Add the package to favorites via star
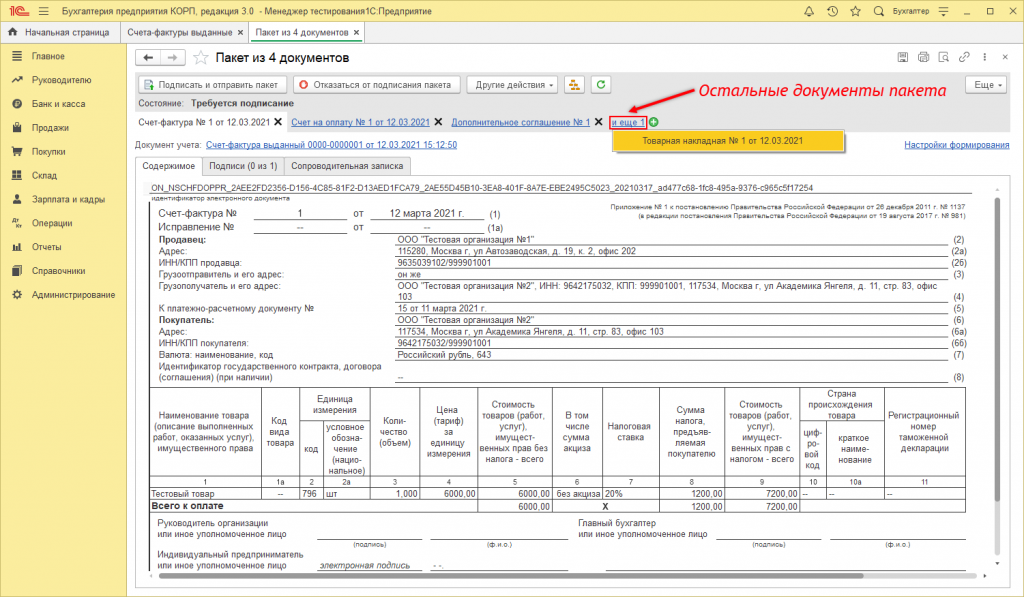 pyautogui.click(x=201, y=57)
